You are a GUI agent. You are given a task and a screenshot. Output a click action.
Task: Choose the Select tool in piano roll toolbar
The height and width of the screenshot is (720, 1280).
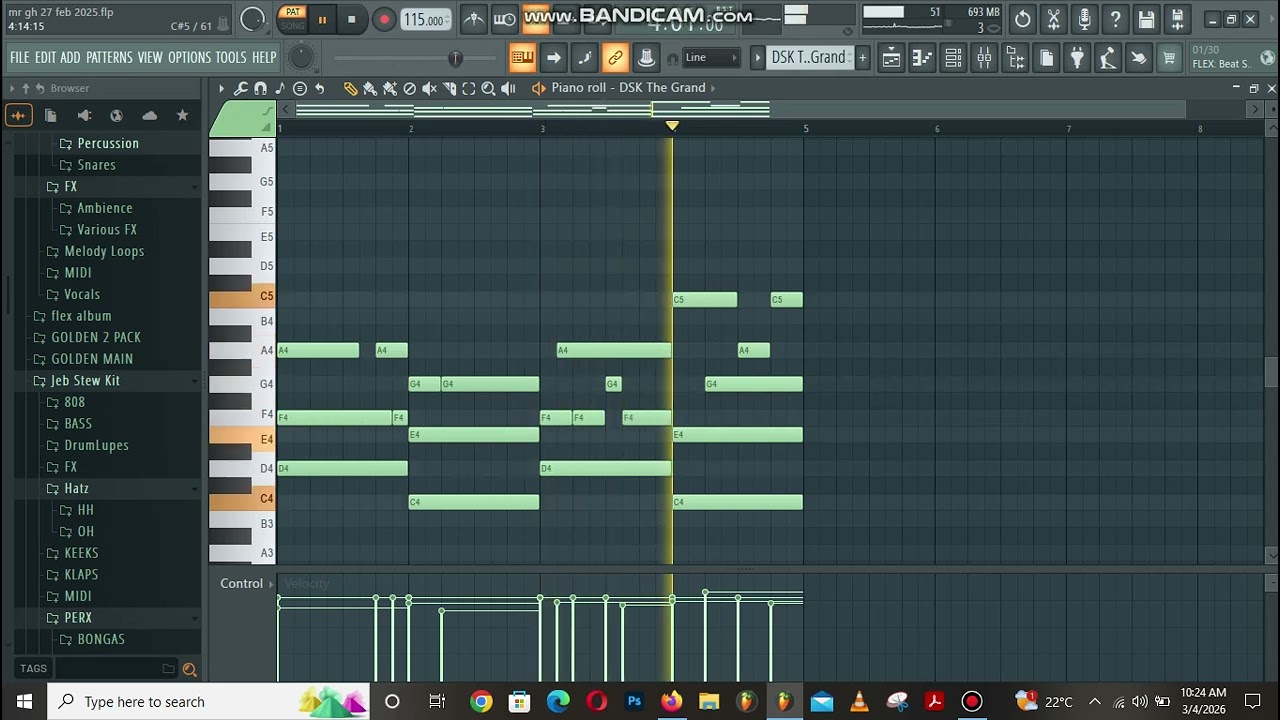click(468, 89)
